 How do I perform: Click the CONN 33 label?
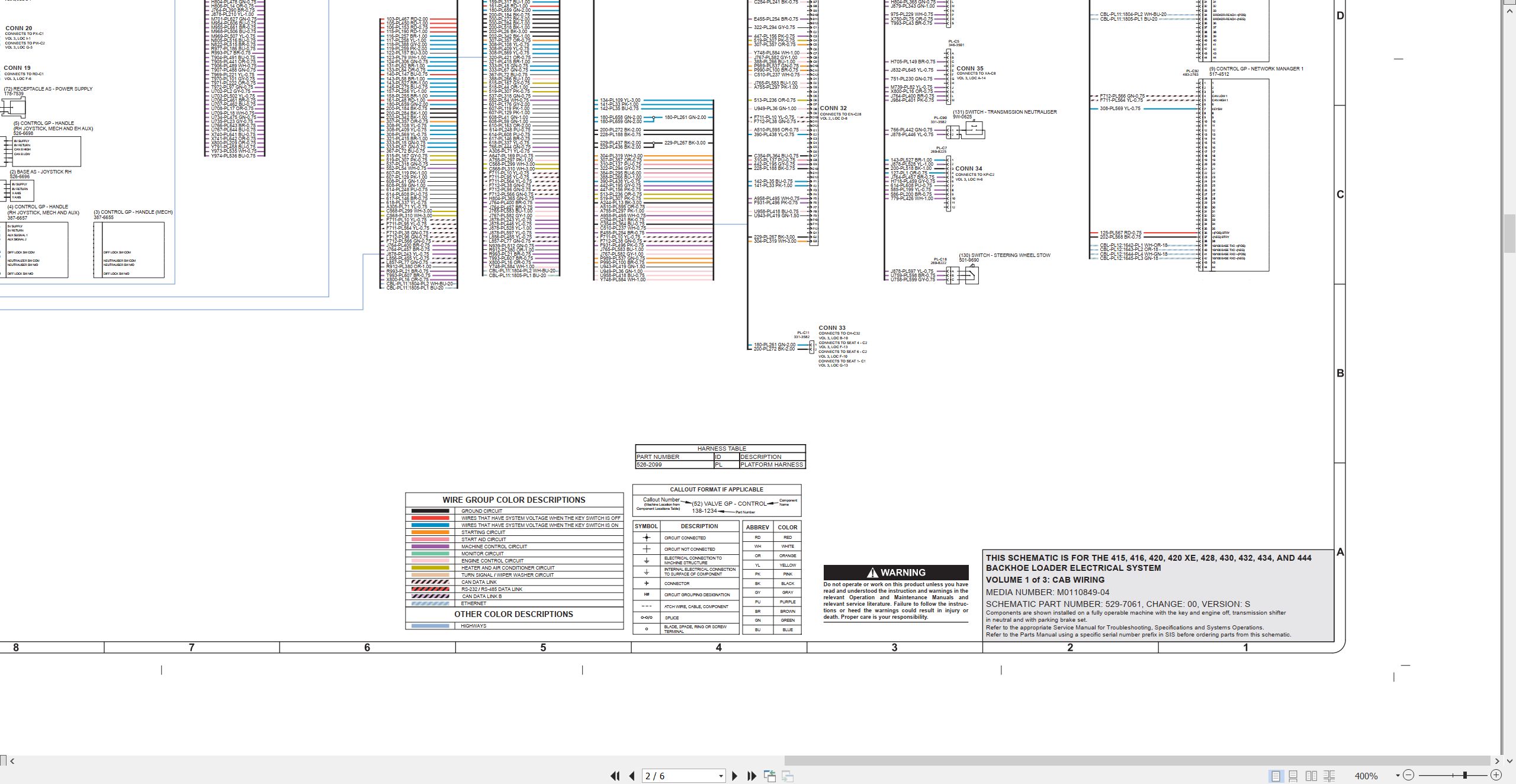pyautogui.click(x=832, y=327)
